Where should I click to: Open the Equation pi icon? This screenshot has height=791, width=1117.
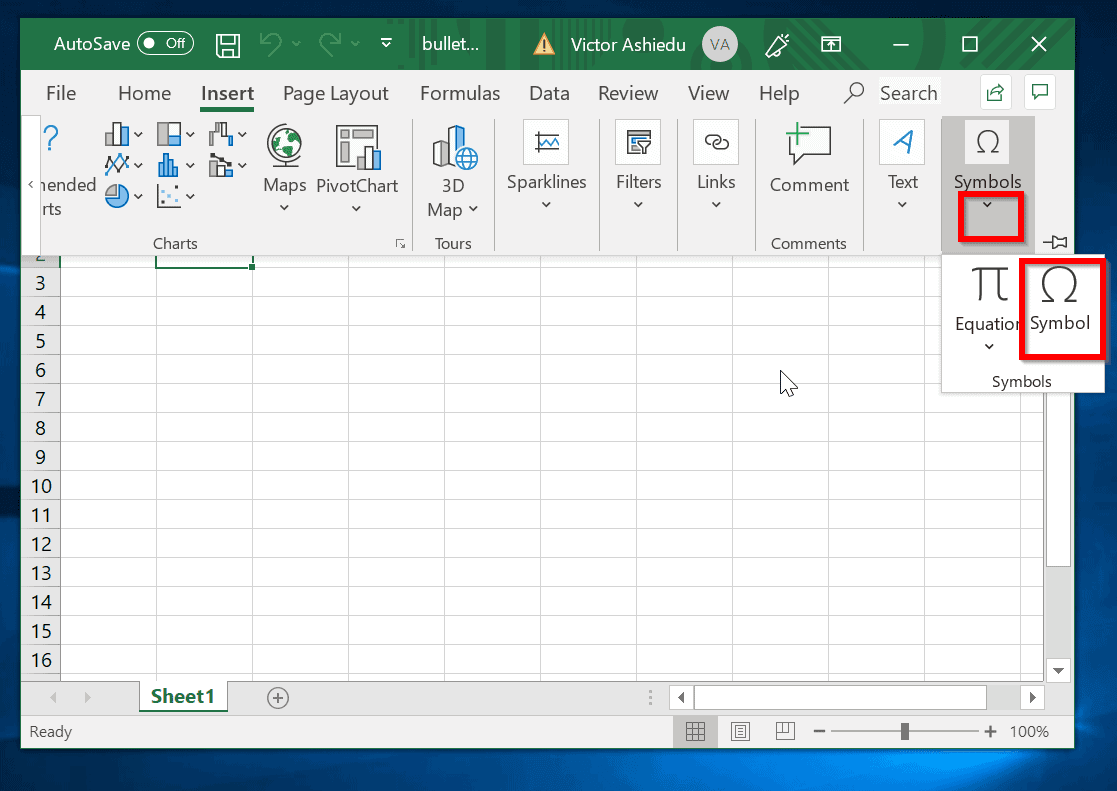click(x=989, y=285)
